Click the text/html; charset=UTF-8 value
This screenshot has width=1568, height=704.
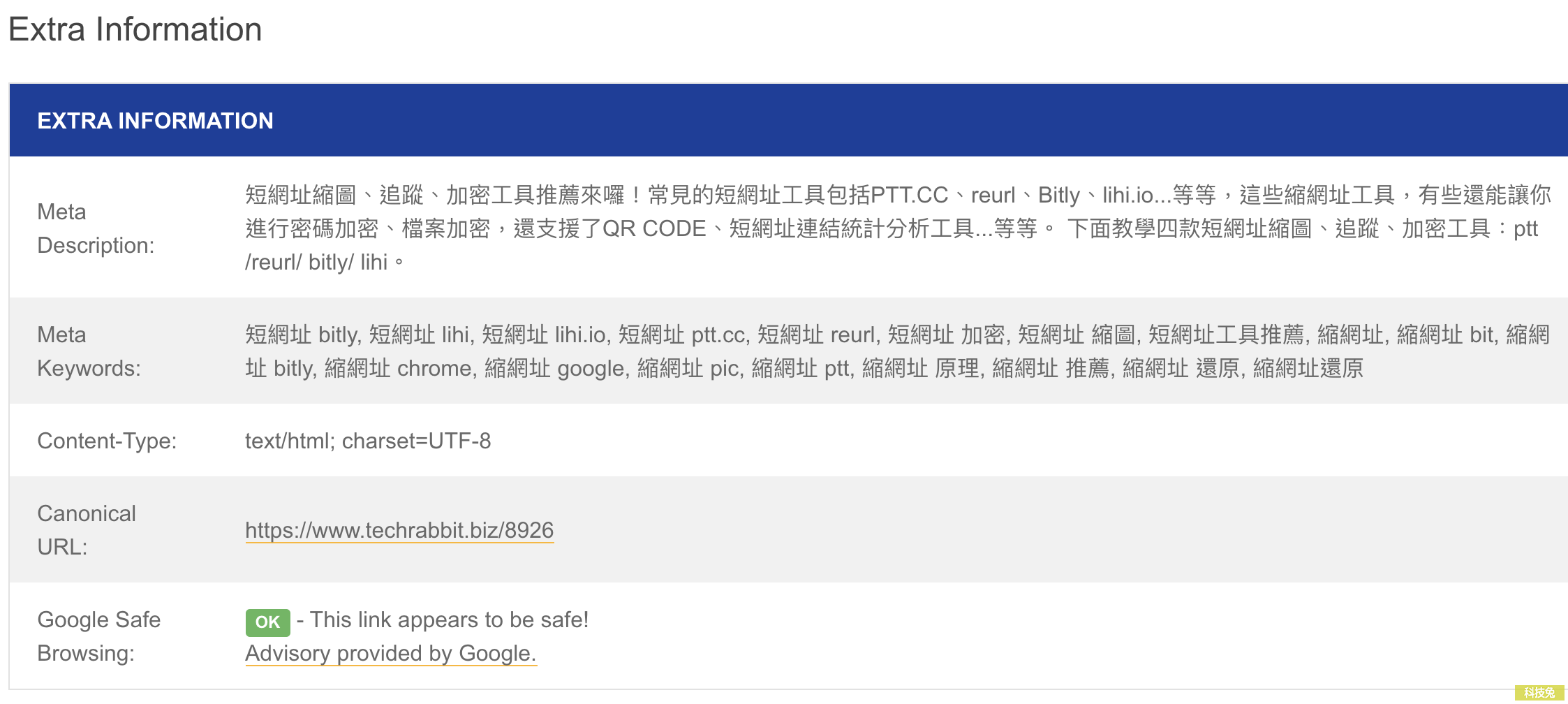pos(368,441)
